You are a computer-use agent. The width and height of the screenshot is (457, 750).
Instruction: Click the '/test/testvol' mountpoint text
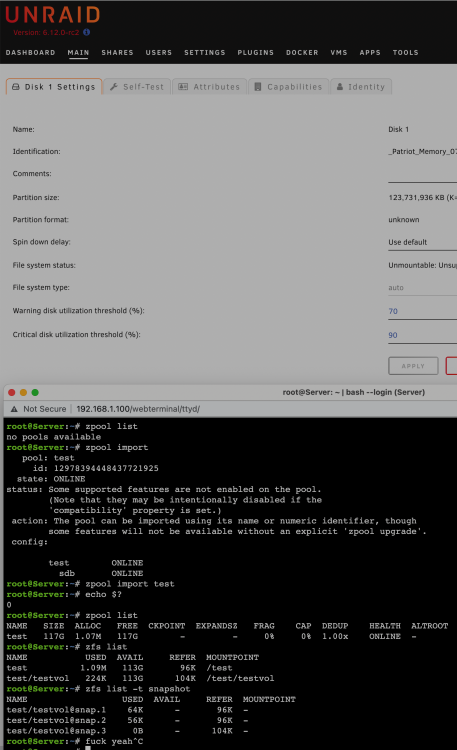click(240, 678)
